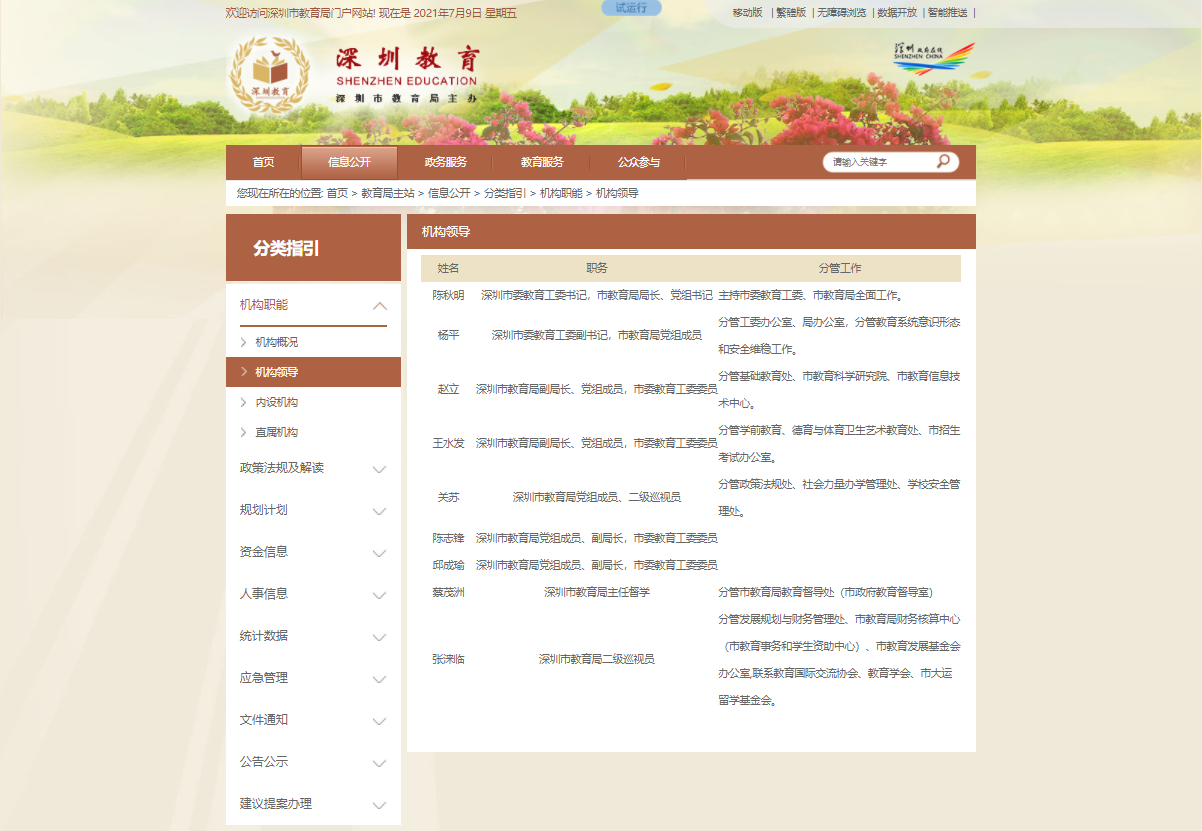
Task: Click the name 陈秋明 in the table
Action: [448, 296]
